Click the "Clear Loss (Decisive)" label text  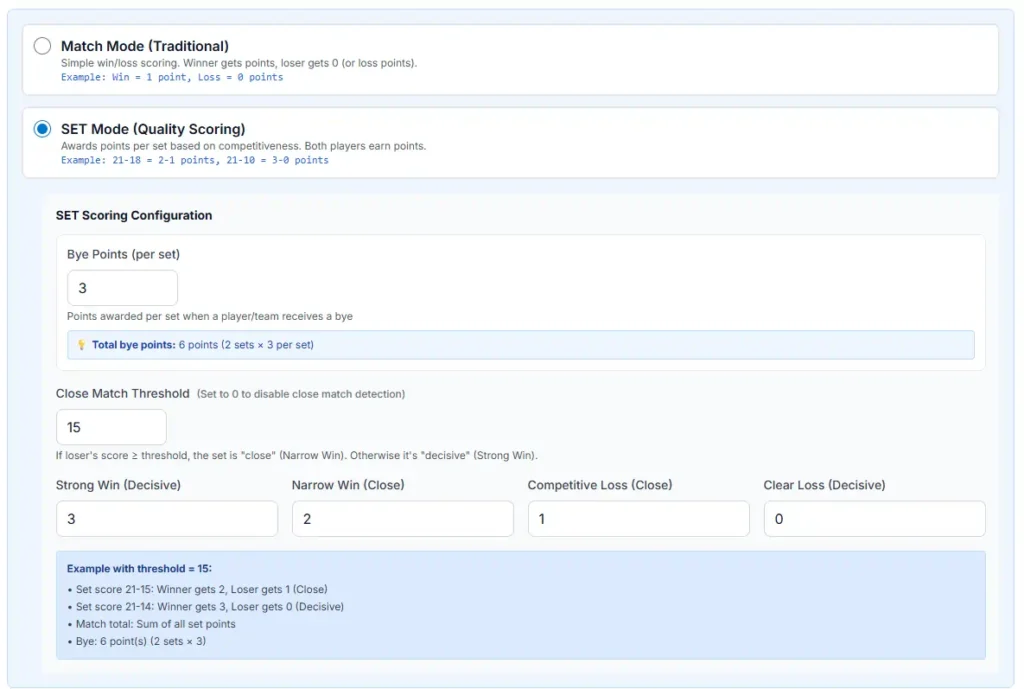(824, 485)
